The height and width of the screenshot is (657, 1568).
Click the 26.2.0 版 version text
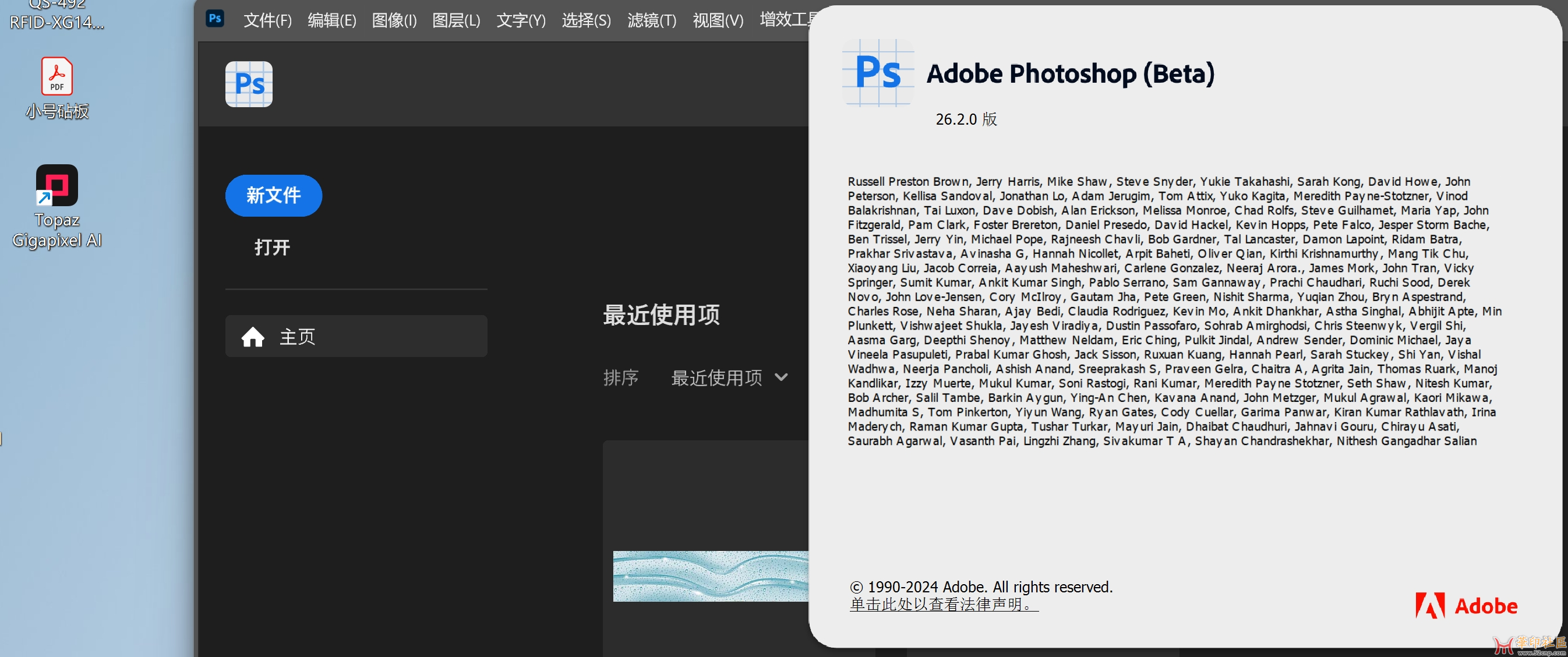966,119
